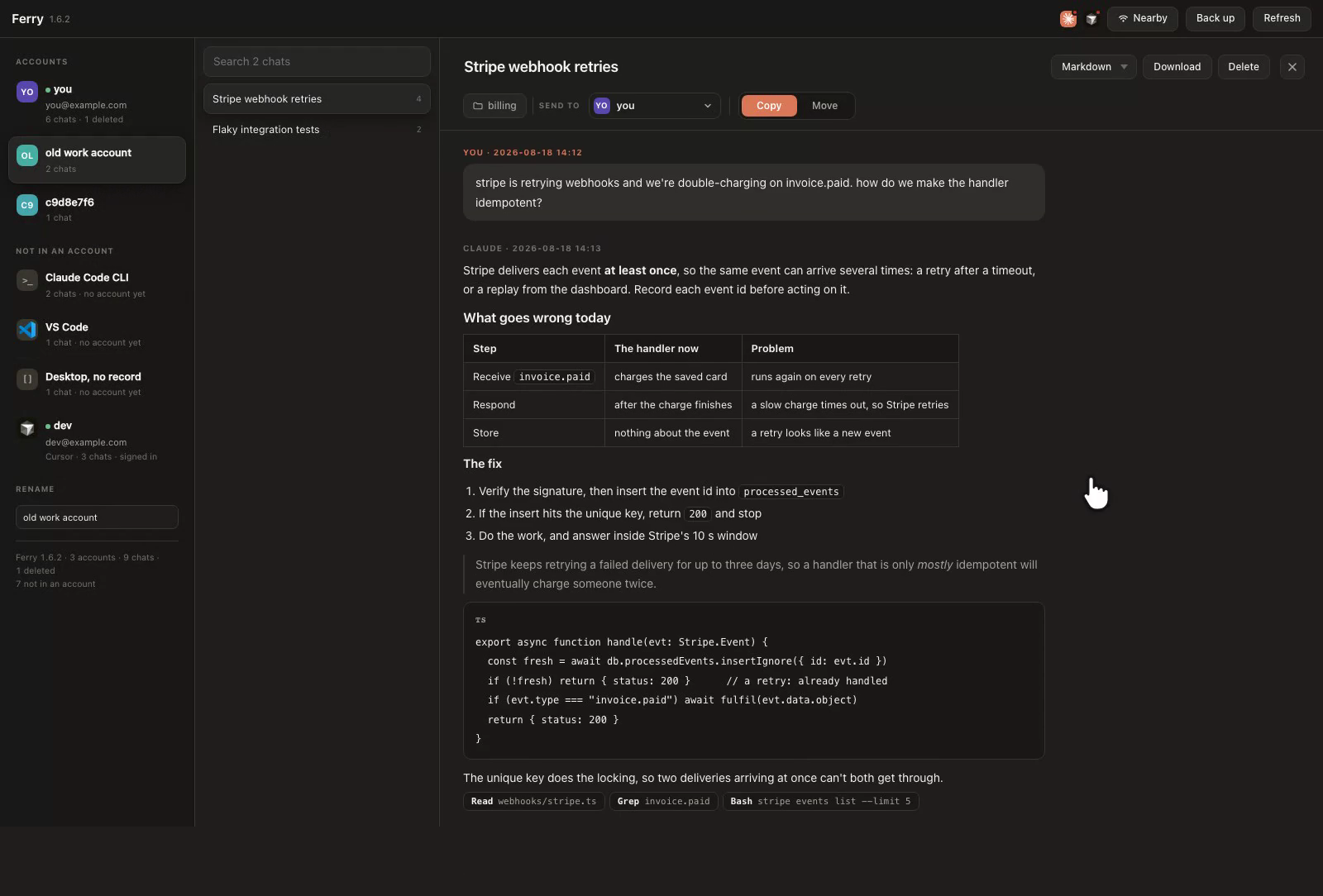Screen dimensions: 1323x896
Task: Open the Send To account dropdown
Action: [x=654, y=106]
